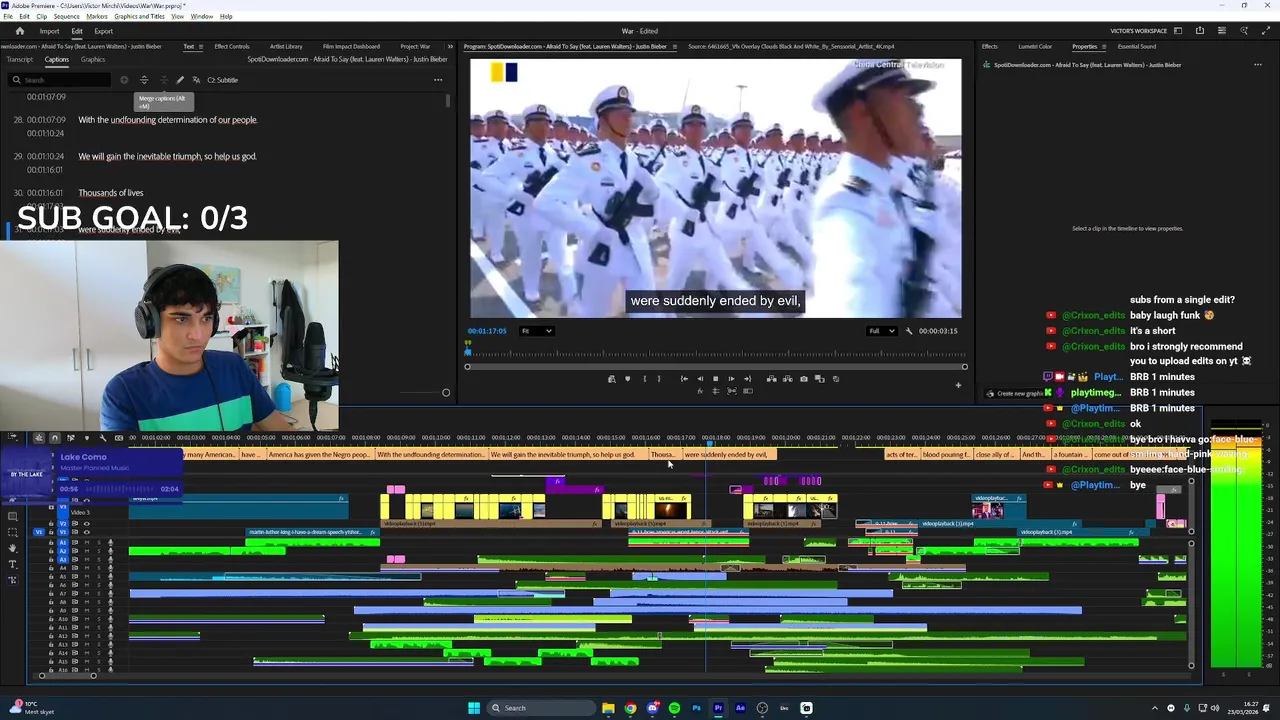Click the Add new caption segment icon
The image size is (1280, 720).
pos(124,80)
